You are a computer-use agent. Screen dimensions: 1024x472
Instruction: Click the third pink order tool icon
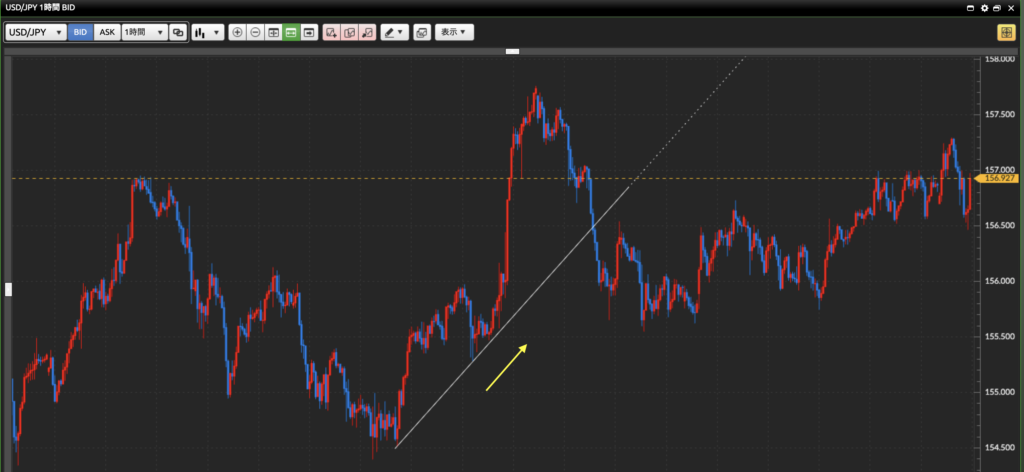(367, 32)
